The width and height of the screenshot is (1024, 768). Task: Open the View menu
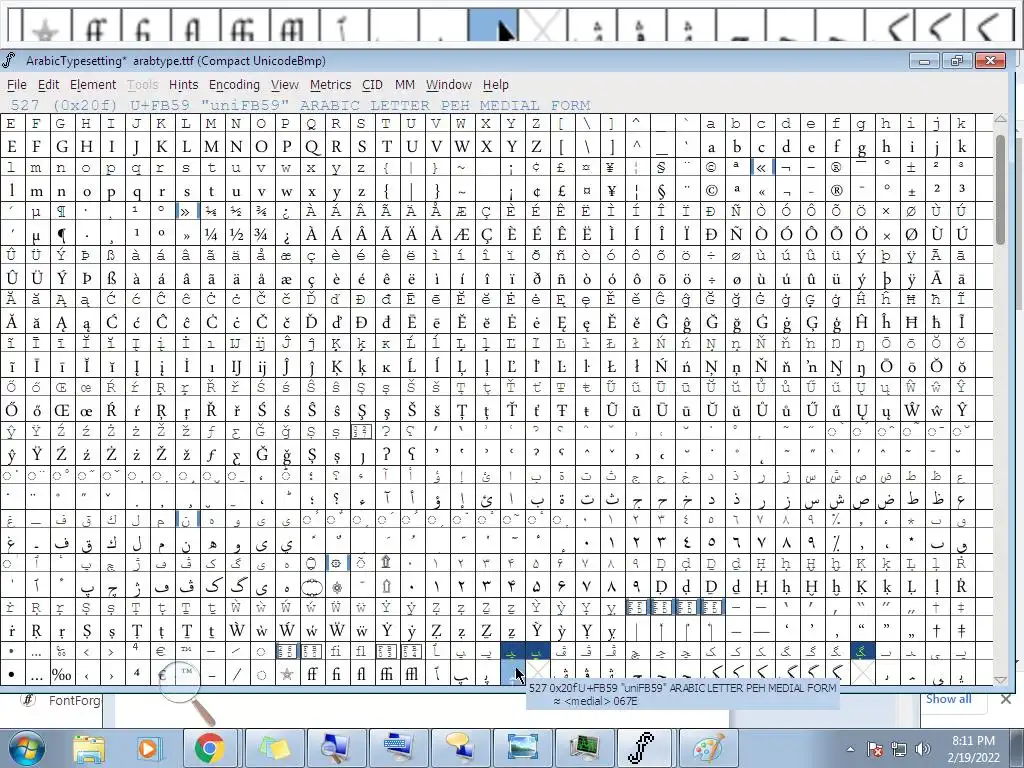click(285, 84)
